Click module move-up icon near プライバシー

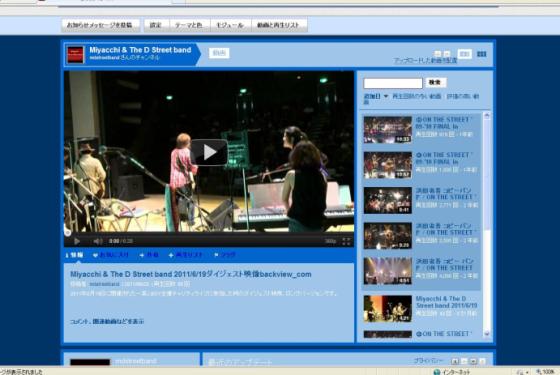click(455, 361)
